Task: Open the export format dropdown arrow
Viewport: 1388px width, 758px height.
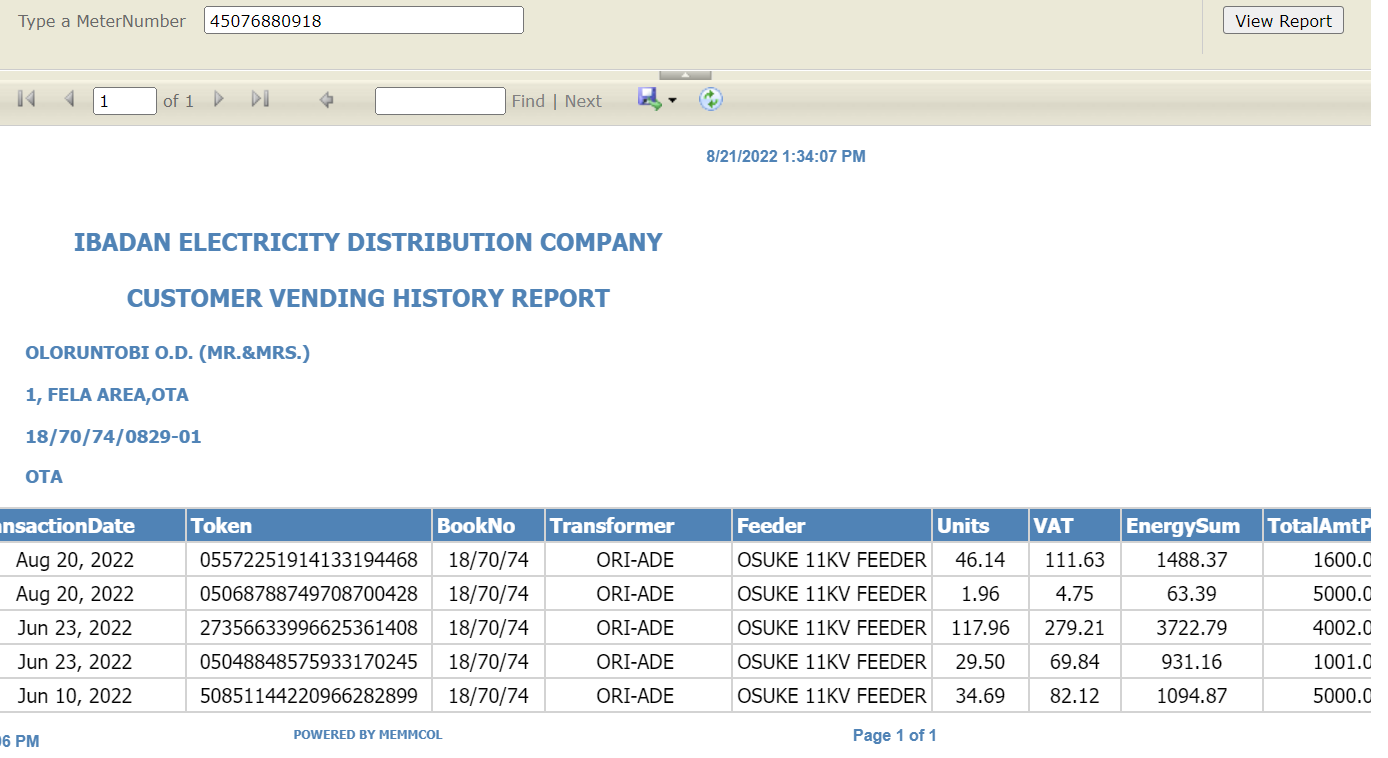Action: pos(673,100)
